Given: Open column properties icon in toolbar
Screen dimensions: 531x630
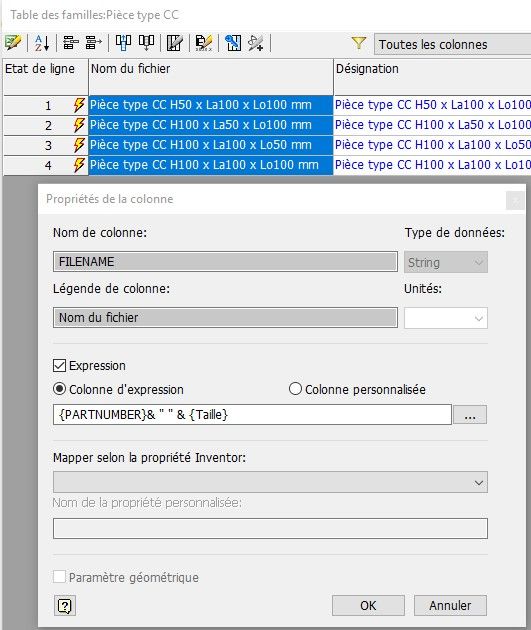Looking at the screenshot, I should pyautogui.click(x=175, y=43).
